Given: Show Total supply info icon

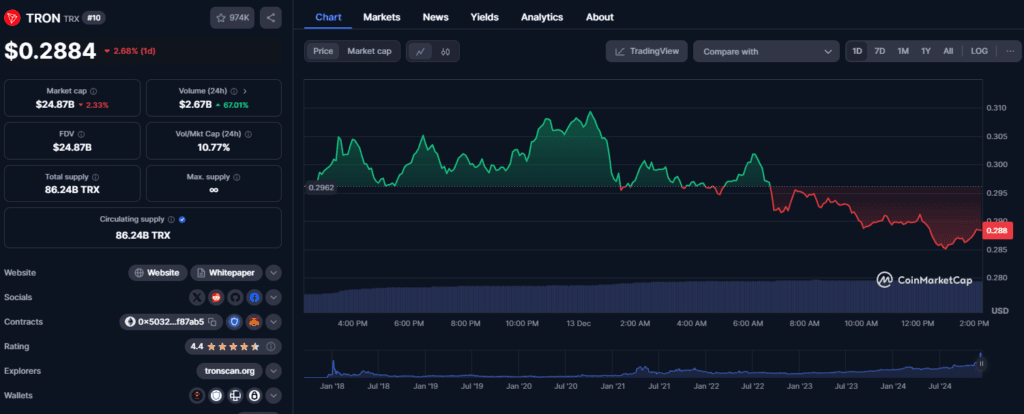Looking at the screenshot, I should tap(96, 177).
